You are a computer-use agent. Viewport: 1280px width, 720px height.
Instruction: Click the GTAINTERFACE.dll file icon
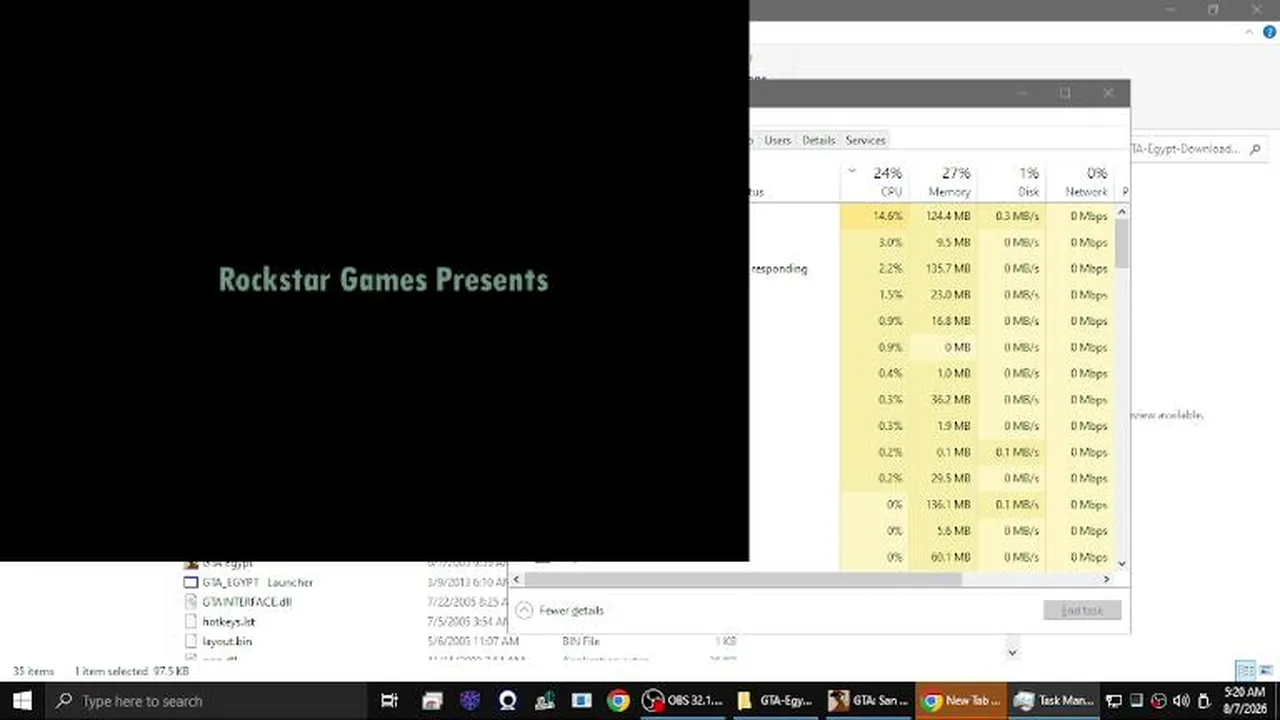coord(192,602)
